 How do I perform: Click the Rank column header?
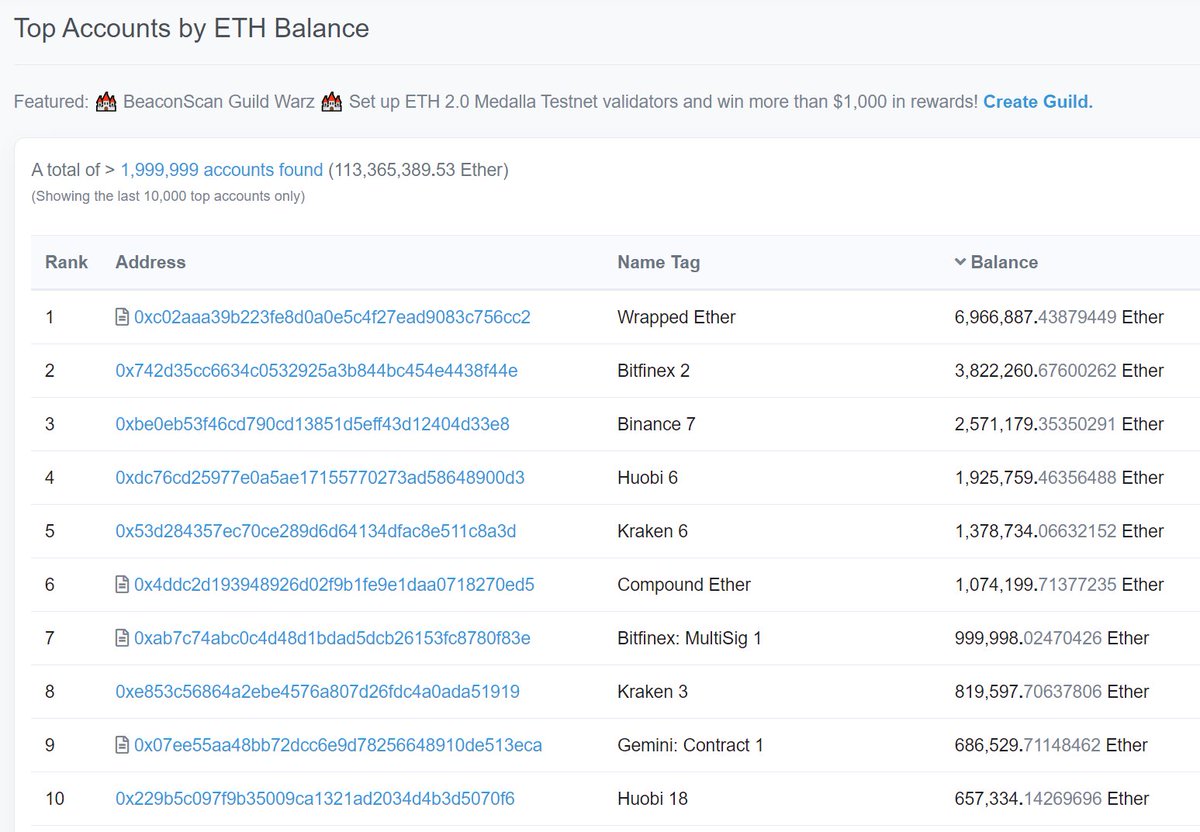coord(66,262)
